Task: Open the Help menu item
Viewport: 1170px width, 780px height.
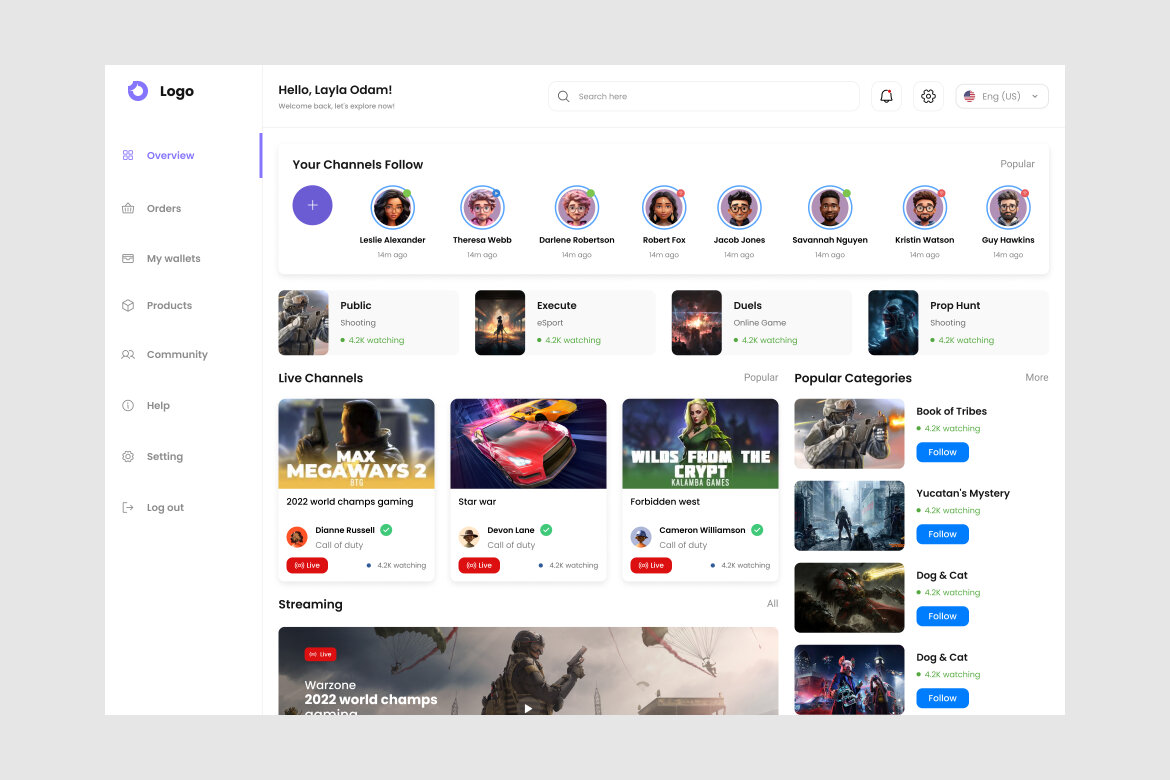Action: tap(158, 405)
